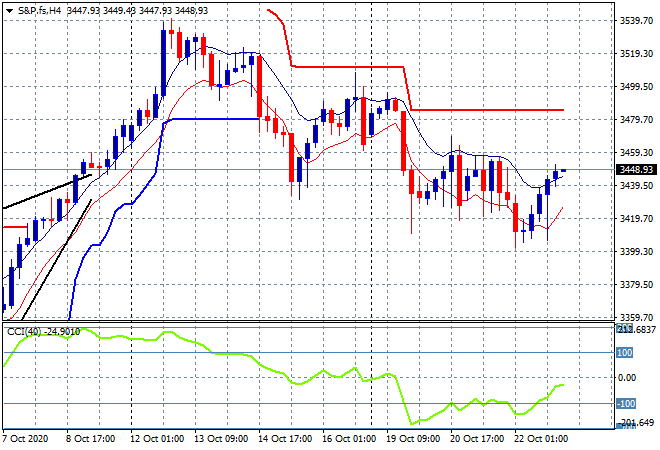Select the red horizontal resistance line at 3485
This screenshot has width=660, height=450.
pos(487,110)
